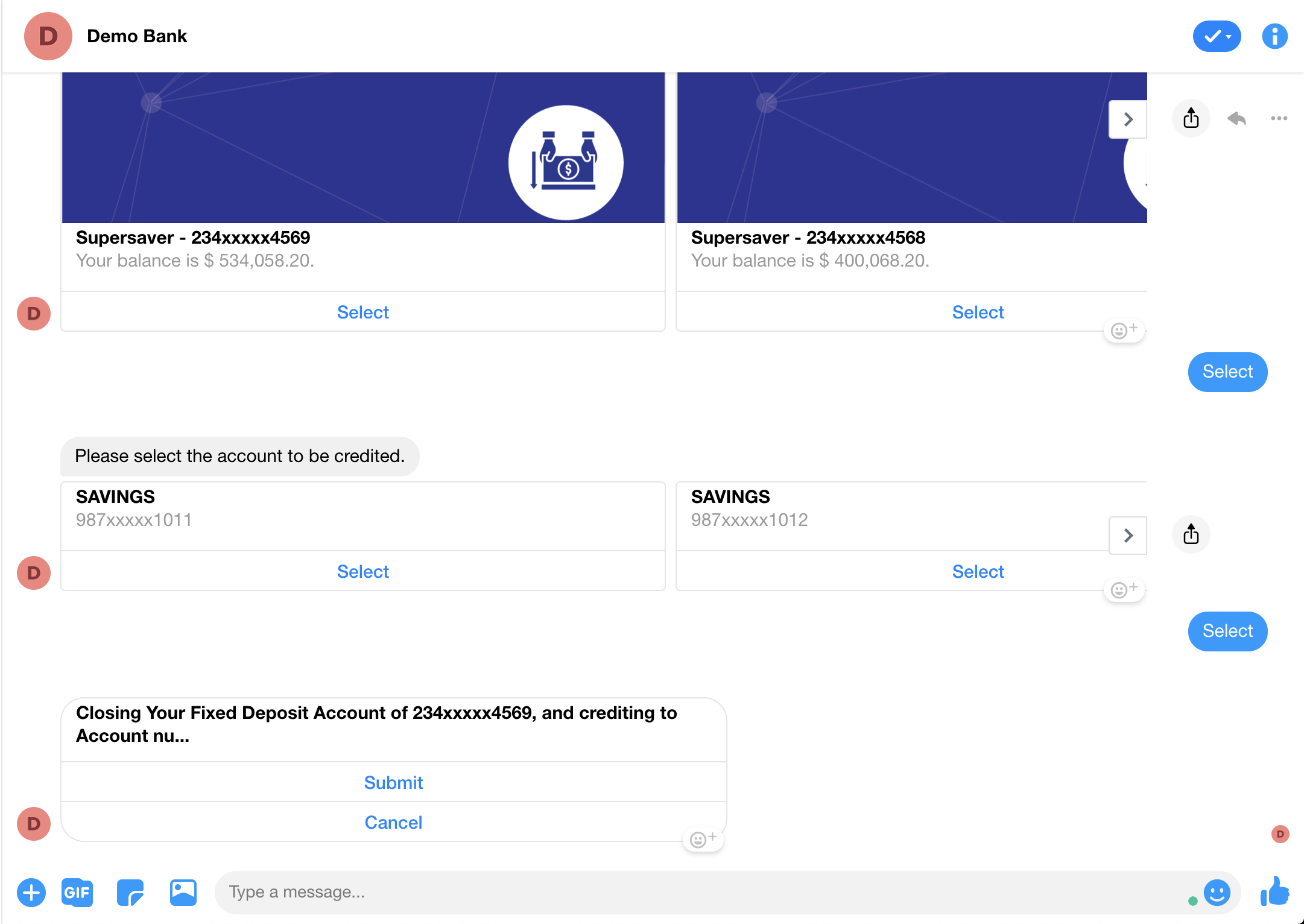The image size is (1304, 924).
Task: Select Savings account 987xxxxx1011
Action: click(362, 571)
